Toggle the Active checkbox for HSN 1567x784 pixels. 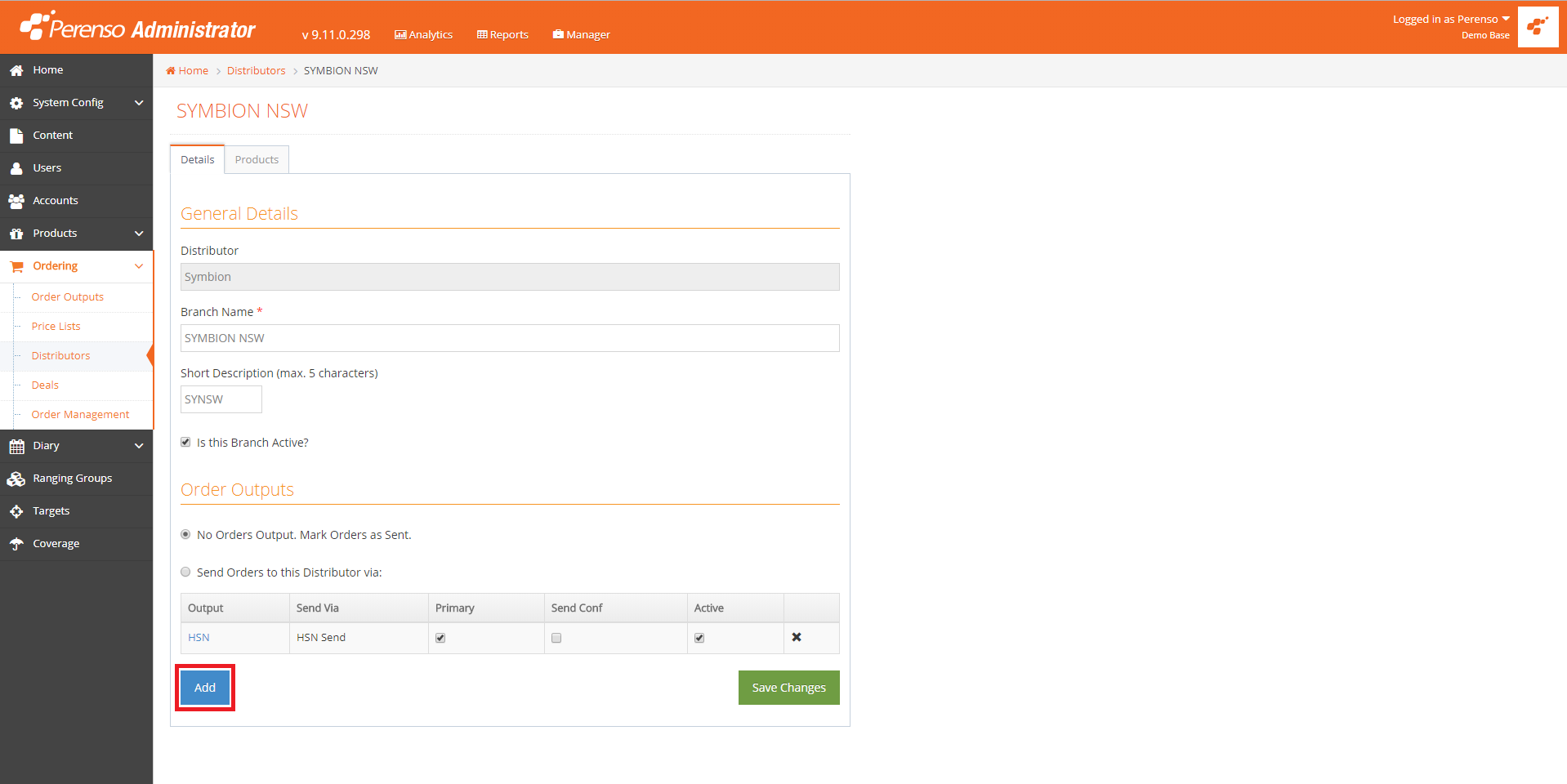[x=699, y=638]
